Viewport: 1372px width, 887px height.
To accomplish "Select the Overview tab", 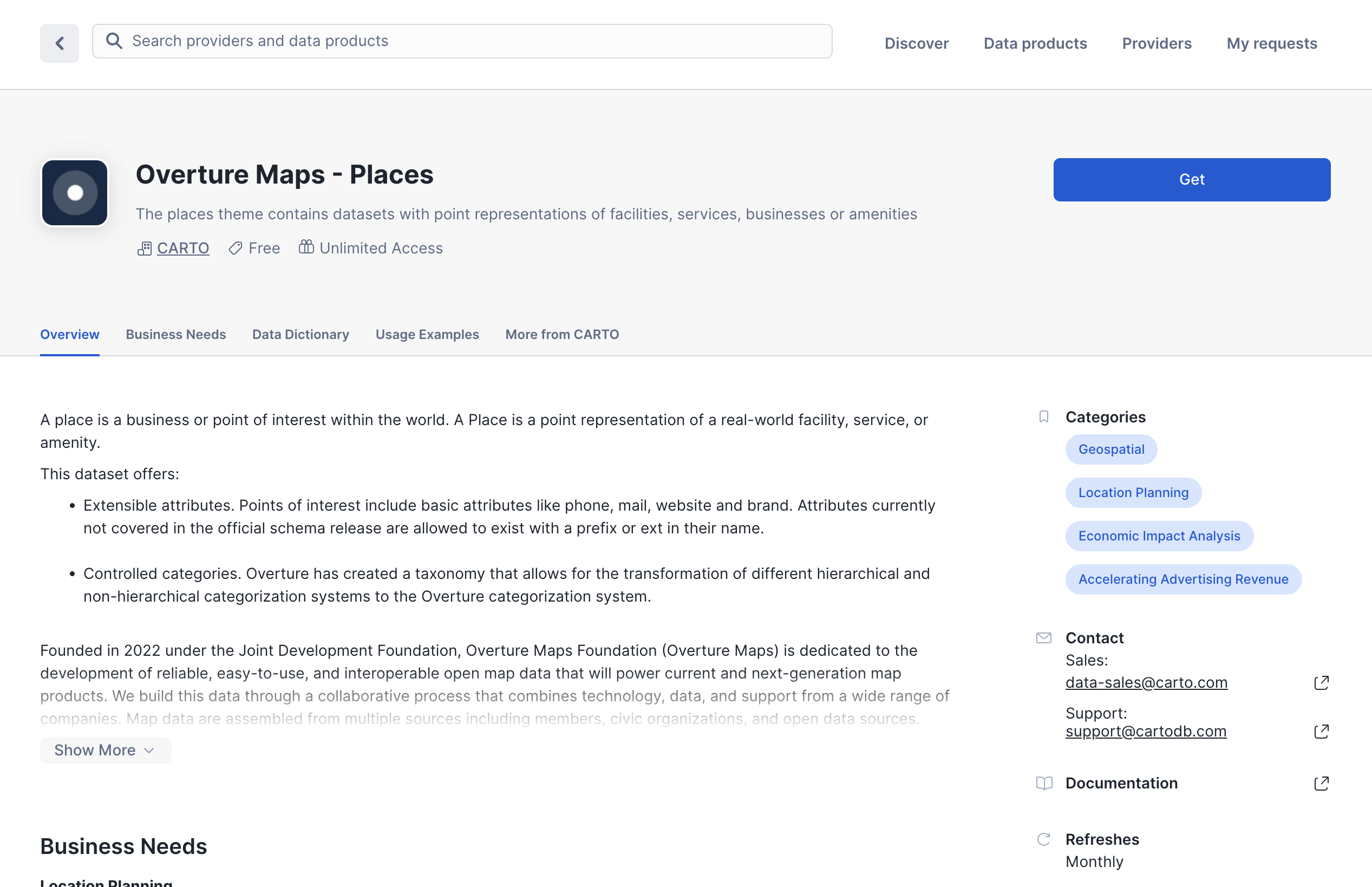I will pos(70,335).
